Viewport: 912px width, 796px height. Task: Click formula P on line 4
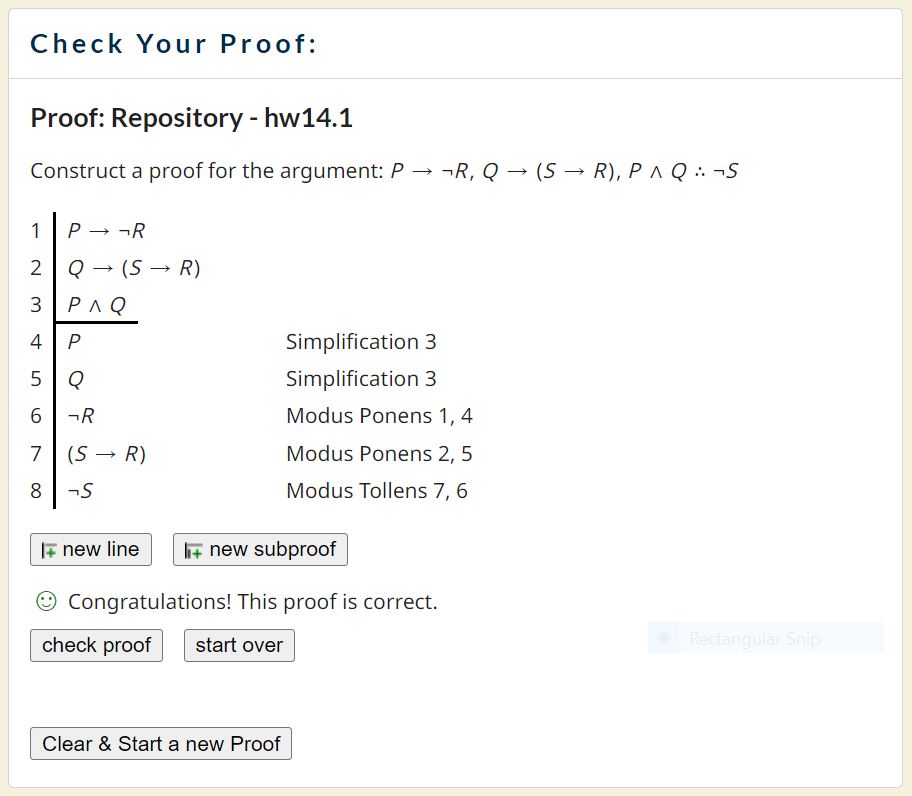[75, 342]
